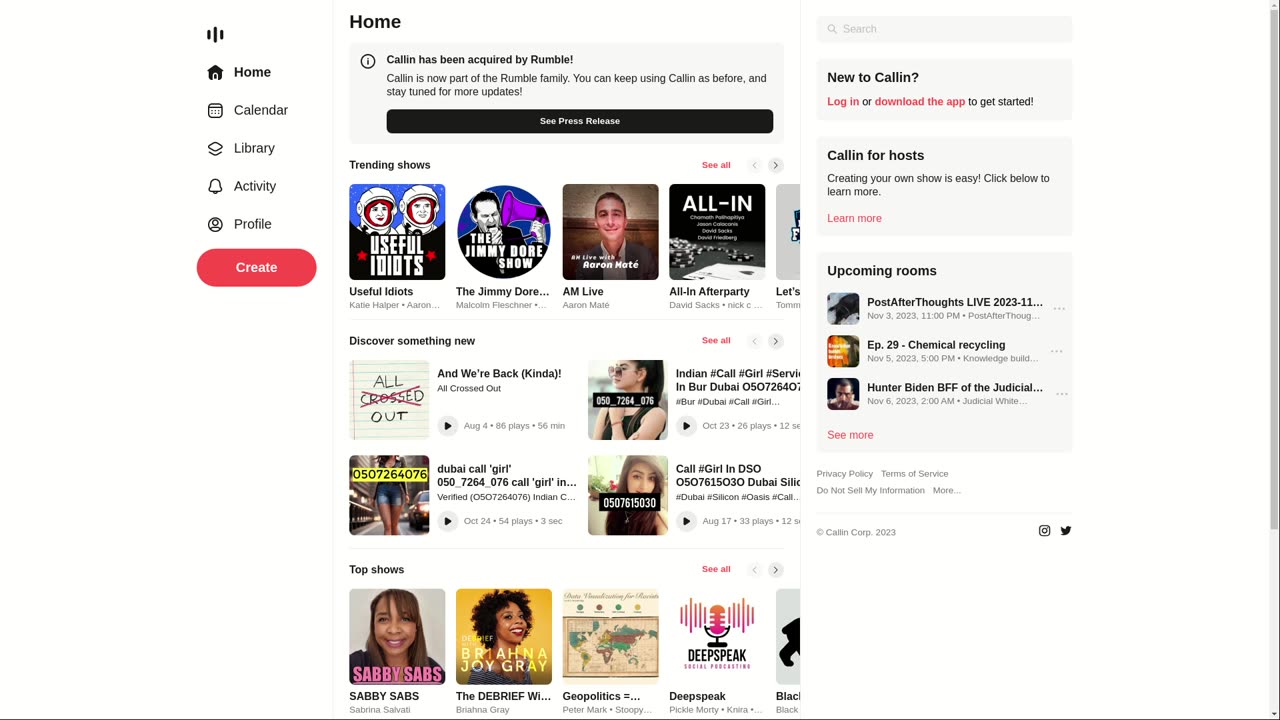Open Deepspeak show thumbnail
The image size is (1280, 720).
(717, 637)
